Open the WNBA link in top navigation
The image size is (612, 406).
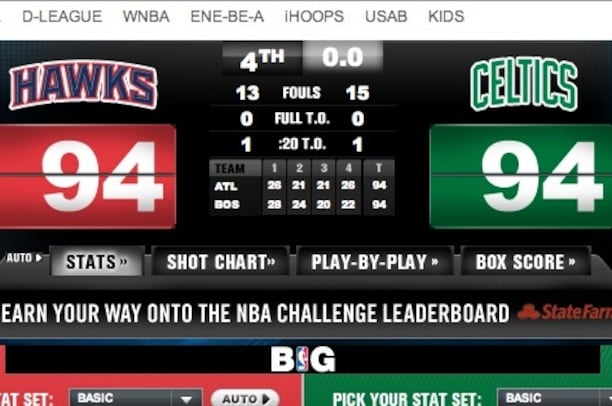[x=146, y=16]
